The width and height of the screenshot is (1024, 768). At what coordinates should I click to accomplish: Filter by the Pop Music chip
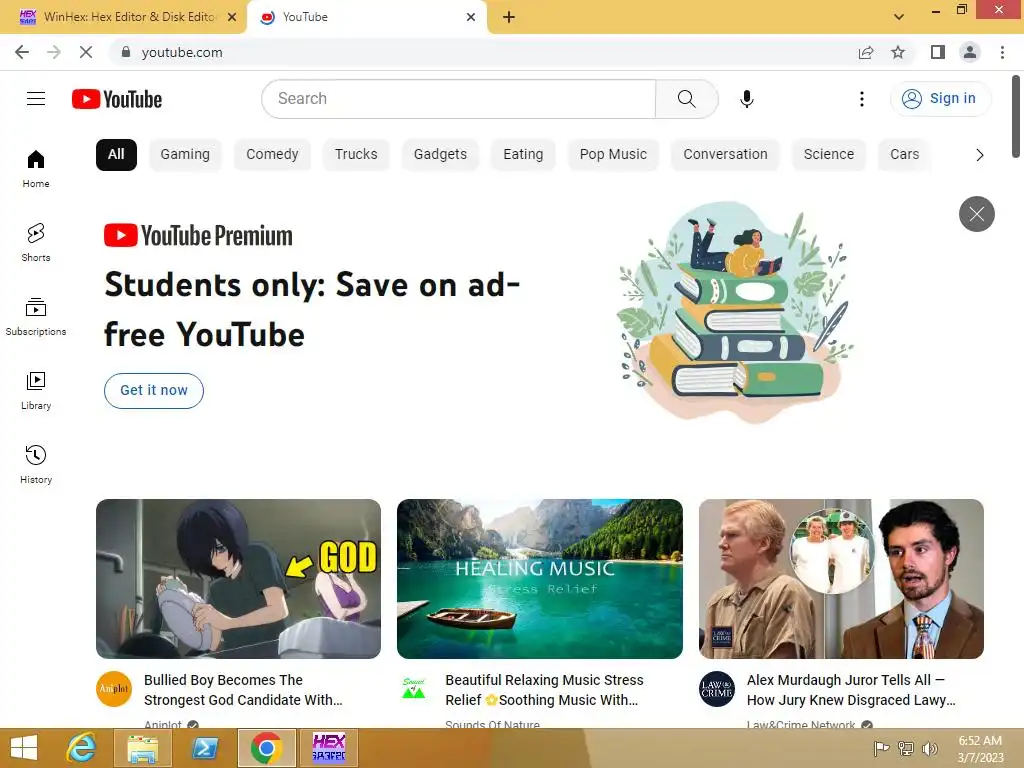point(613,155)
